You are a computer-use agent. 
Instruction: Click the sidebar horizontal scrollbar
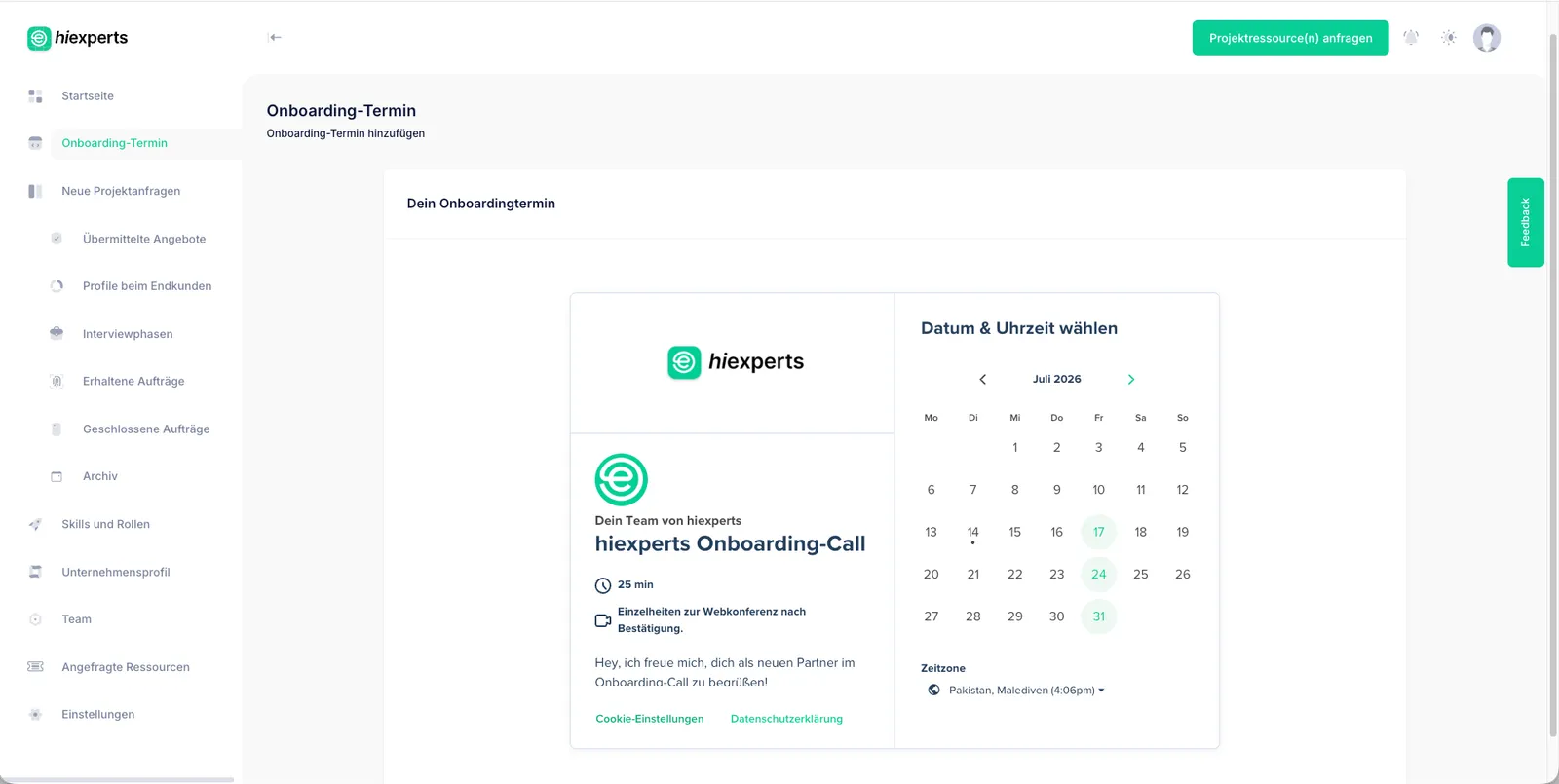pos(117,779)
